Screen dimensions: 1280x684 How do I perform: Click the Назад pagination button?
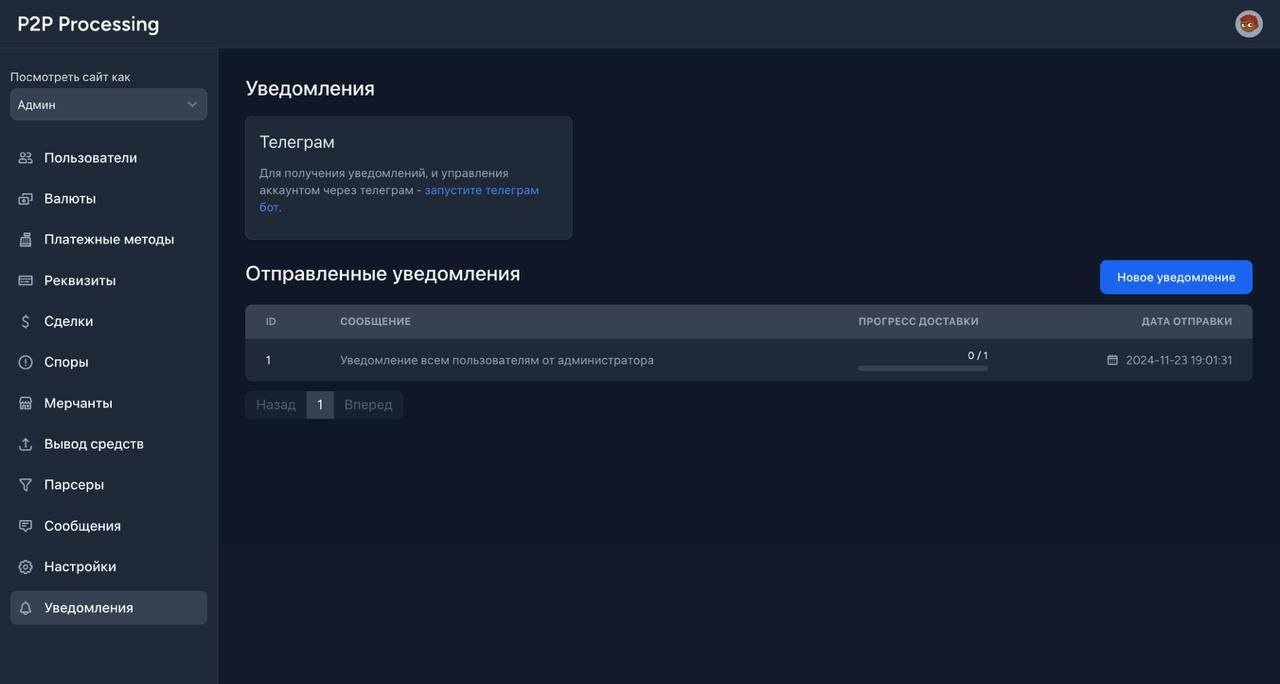point(276,405)
